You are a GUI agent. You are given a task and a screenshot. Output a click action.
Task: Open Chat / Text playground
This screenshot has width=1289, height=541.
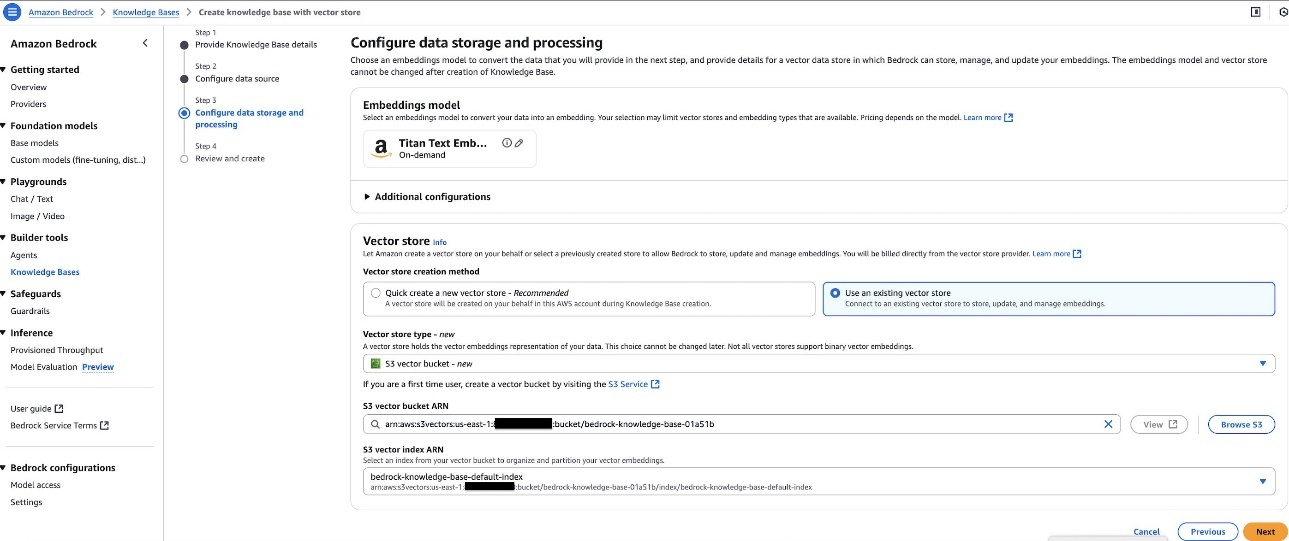[32, 199]
